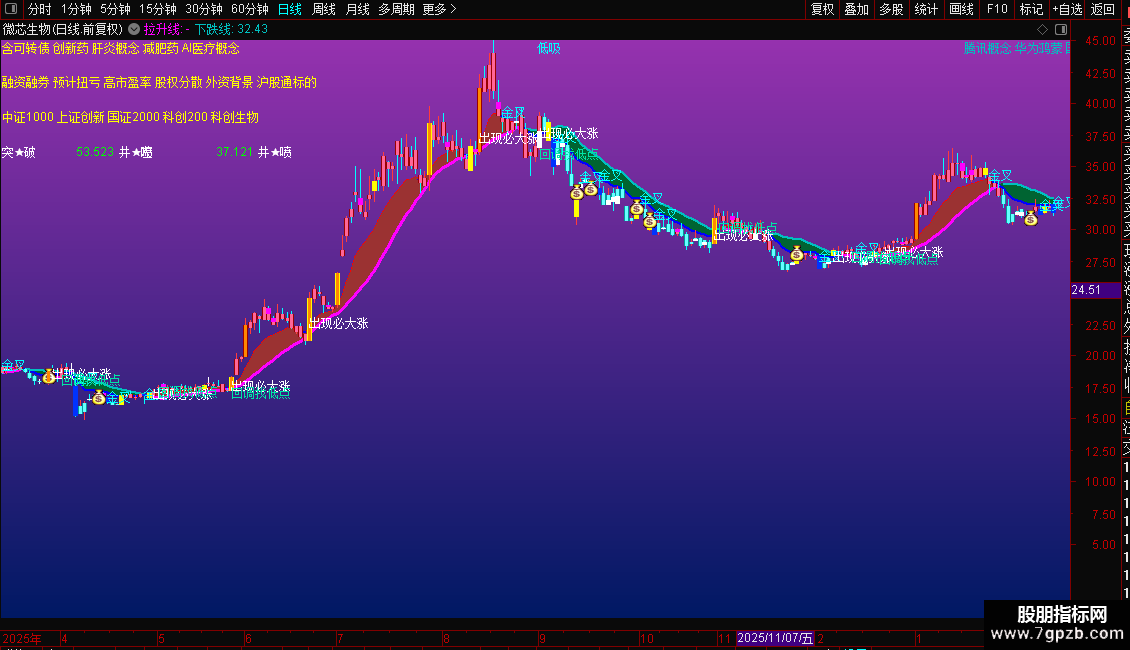The image size is (1130, 650).
Task: Open the 多股 multi-stock view
Action: [891, 9]
